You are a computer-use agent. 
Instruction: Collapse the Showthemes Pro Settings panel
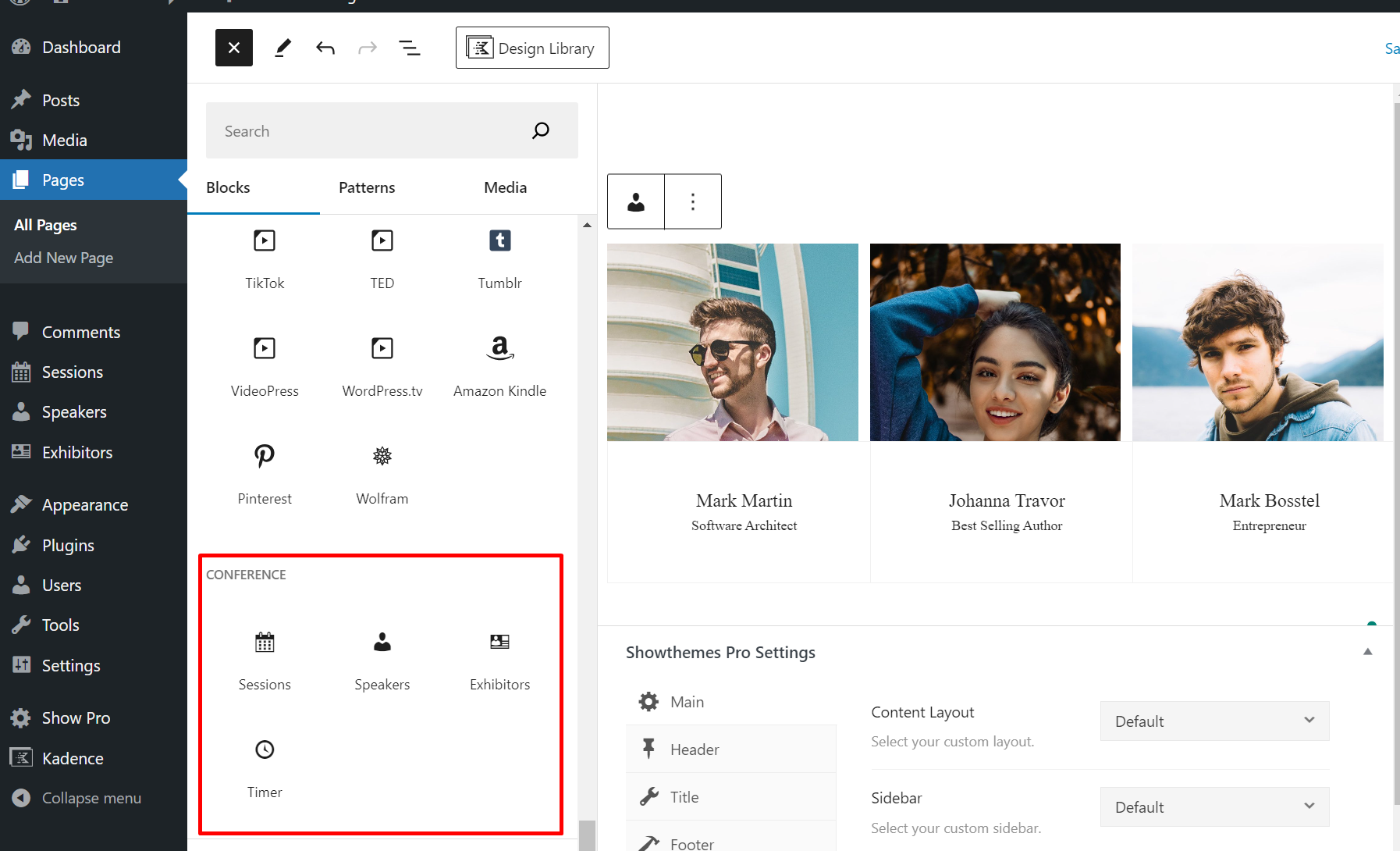[1367, 652]
